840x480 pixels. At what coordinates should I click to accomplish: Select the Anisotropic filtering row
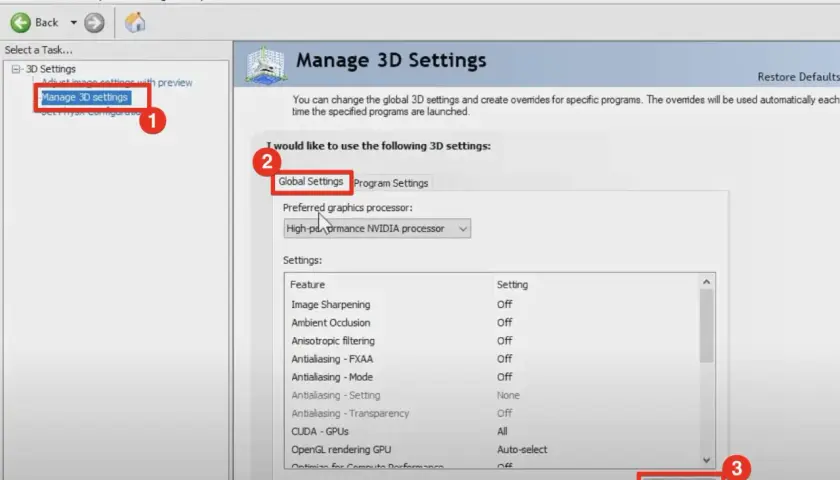point(492,341)
